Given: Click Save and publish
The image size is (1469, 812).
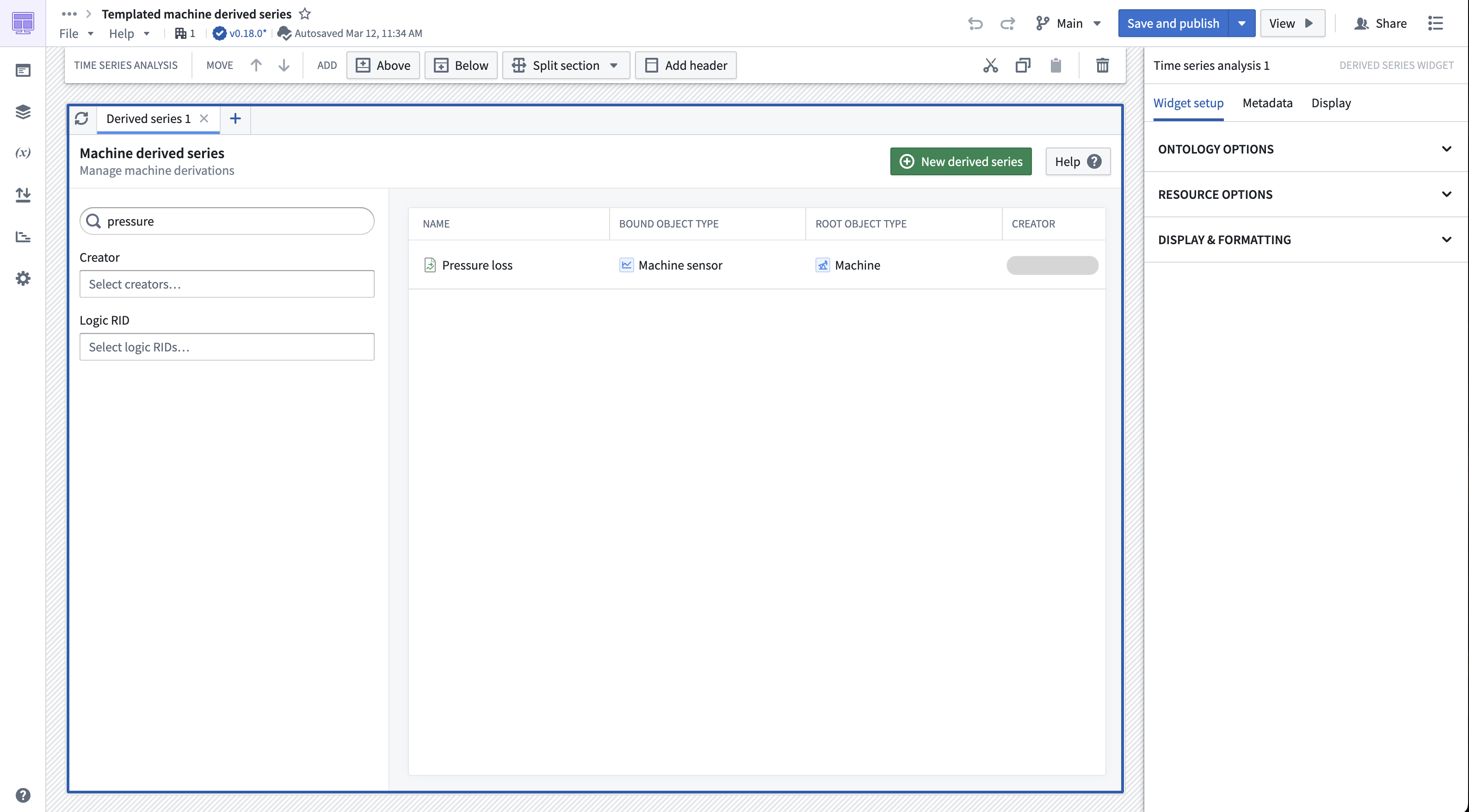Looking at the screenshot, I should pos(1173,24).
